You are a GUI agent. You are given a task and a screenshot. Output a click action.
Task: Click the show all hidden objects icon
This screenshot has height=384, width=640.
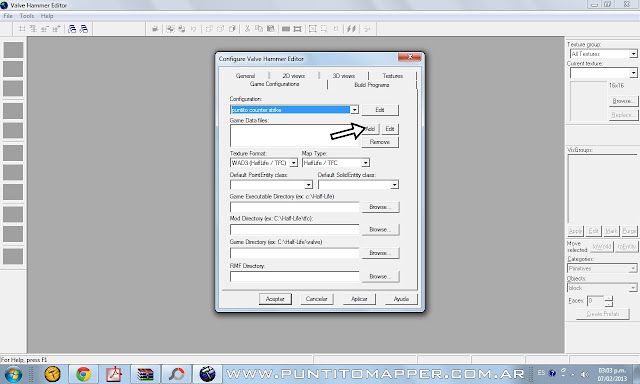[232, 29]
